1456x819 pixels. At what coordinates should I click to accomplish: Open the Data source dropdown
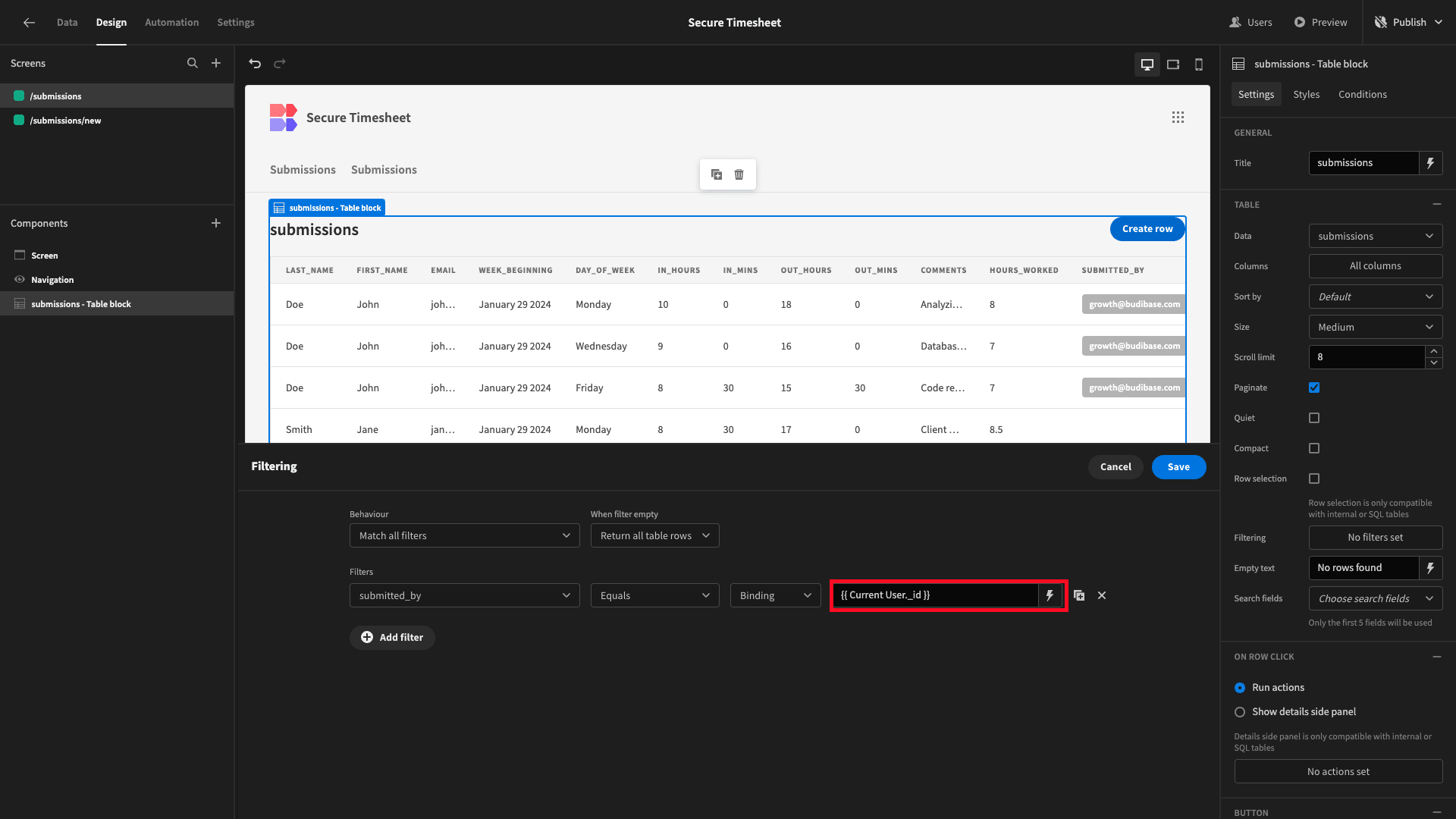pos(1376,236)
